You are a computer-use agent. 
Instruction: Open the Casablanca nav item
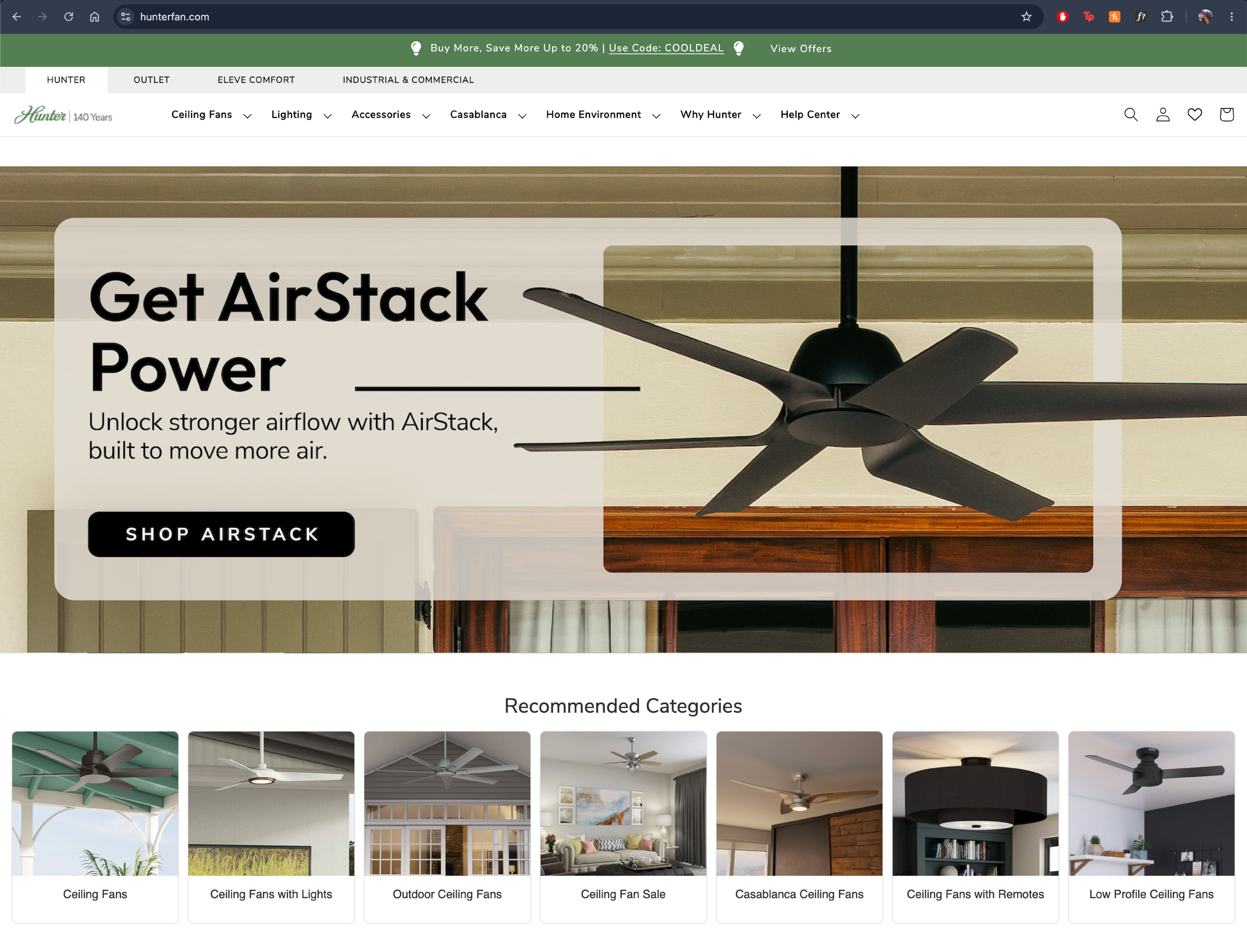pos(478,115)
